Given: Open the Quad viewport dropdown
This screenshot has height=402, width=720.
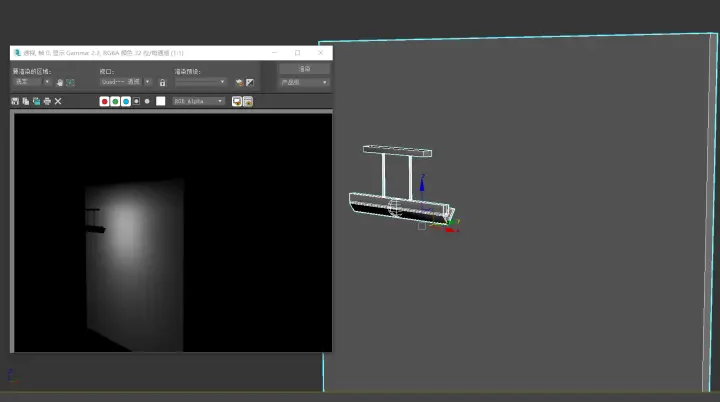Looking at the screenshot, I should [125, 82].
